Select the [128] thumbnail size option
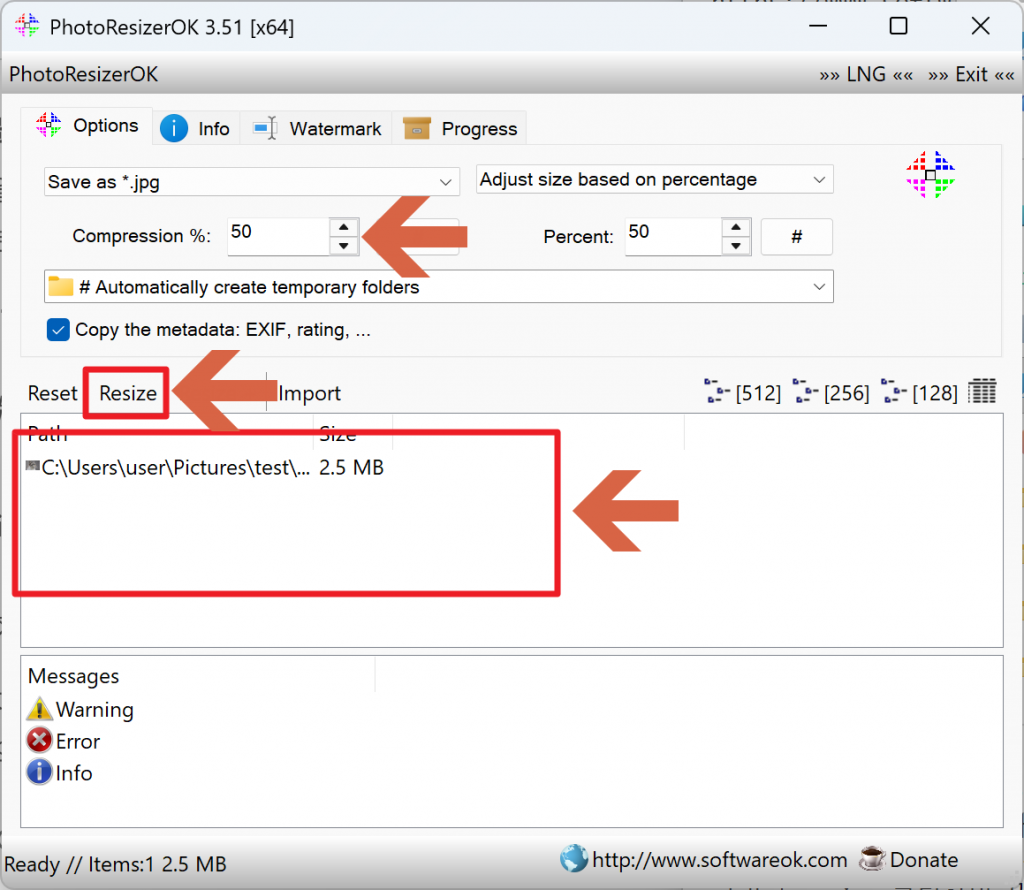 tap(920, 392)
